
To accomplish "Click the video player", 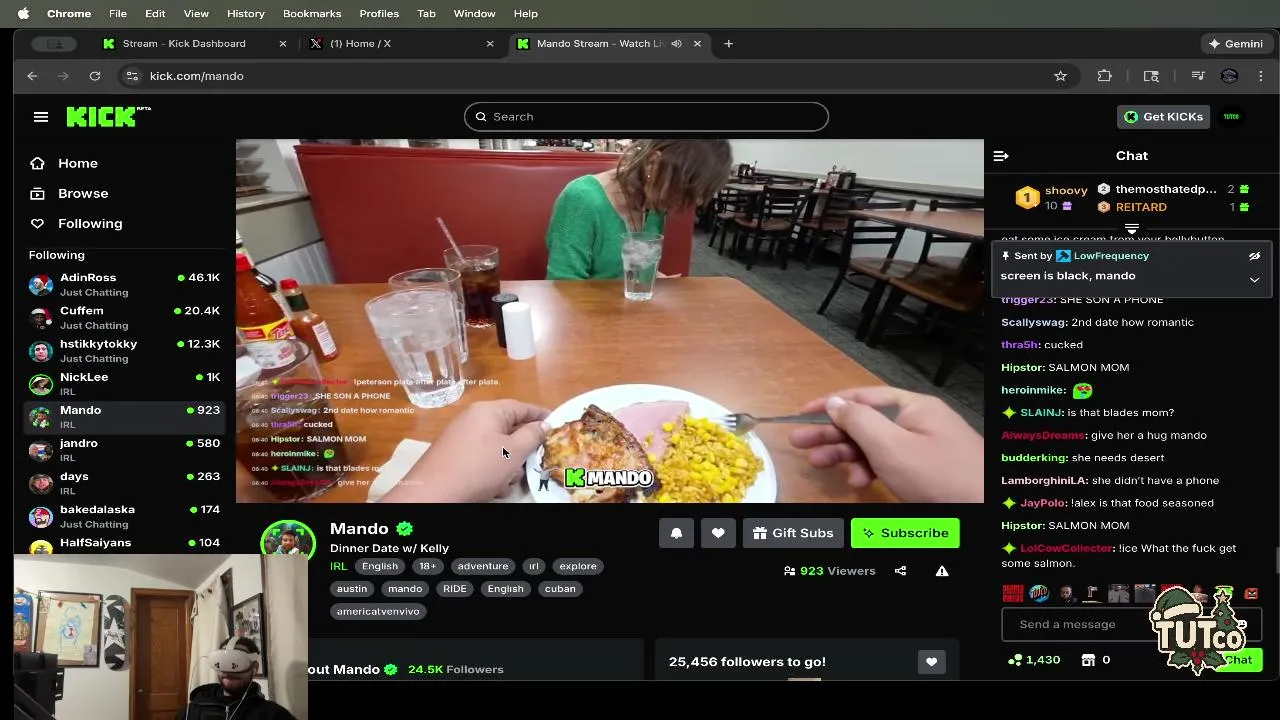I will (x=610, y=320).
